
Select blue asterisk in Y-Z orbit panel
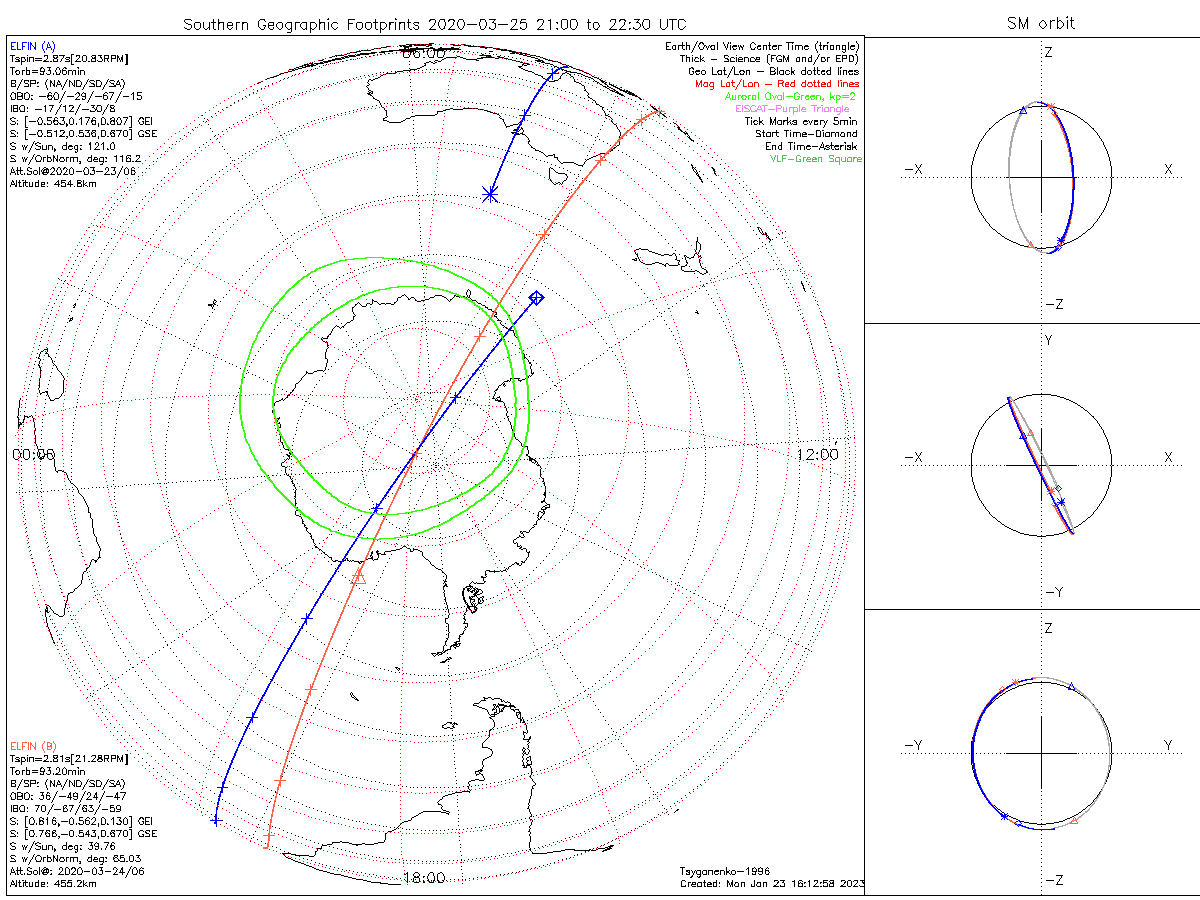click(1004, 816)
